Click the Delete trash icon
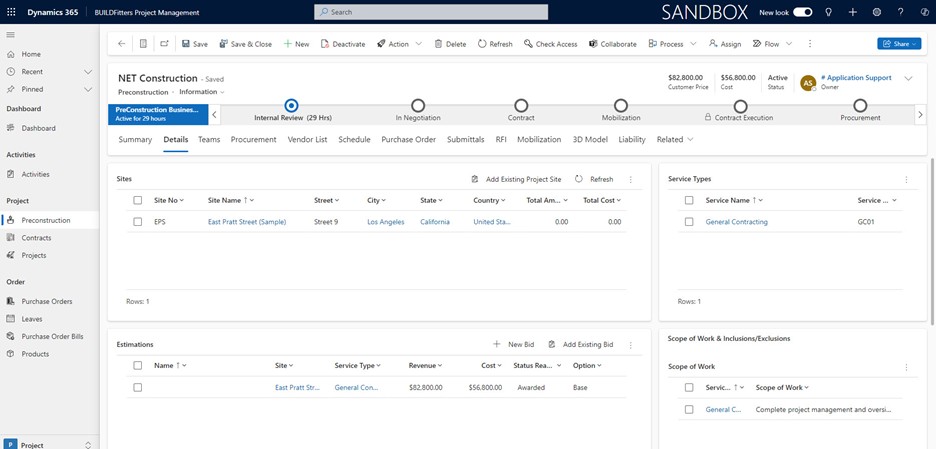The width and height of the screenshot is (936, 449). tap(440, 44)
